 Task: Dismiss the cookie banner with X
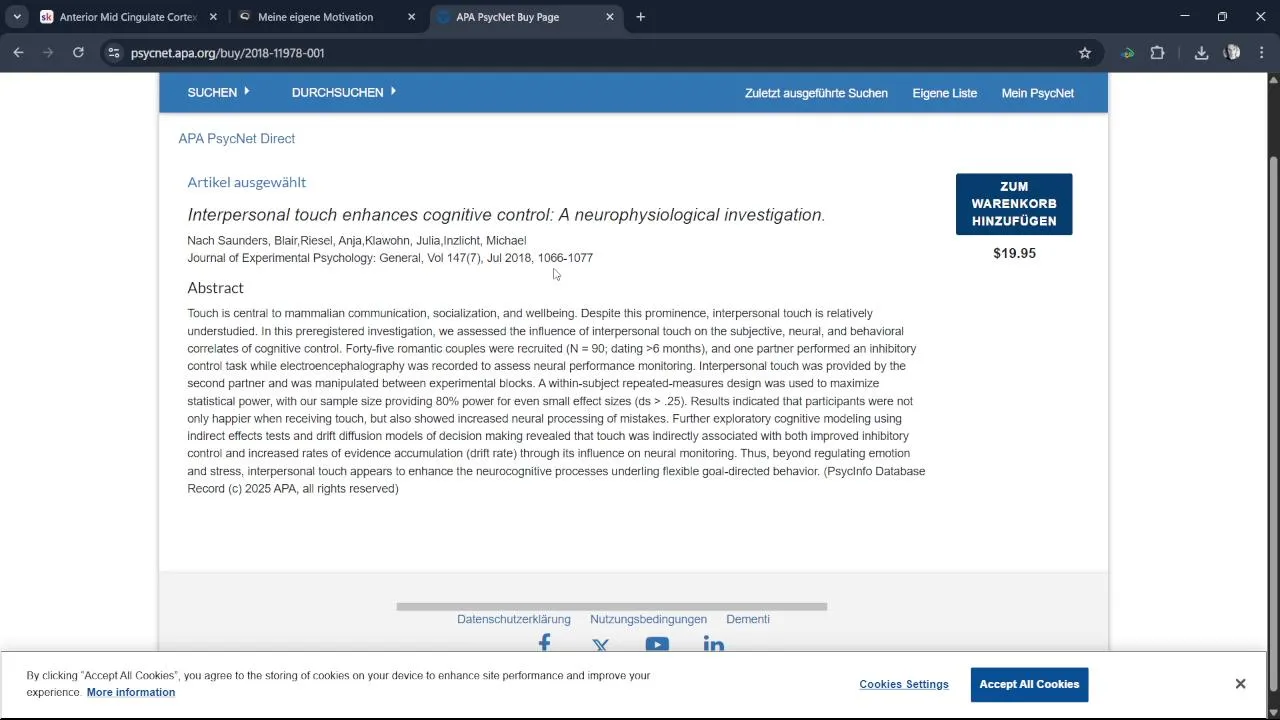tap(1240, 684)
